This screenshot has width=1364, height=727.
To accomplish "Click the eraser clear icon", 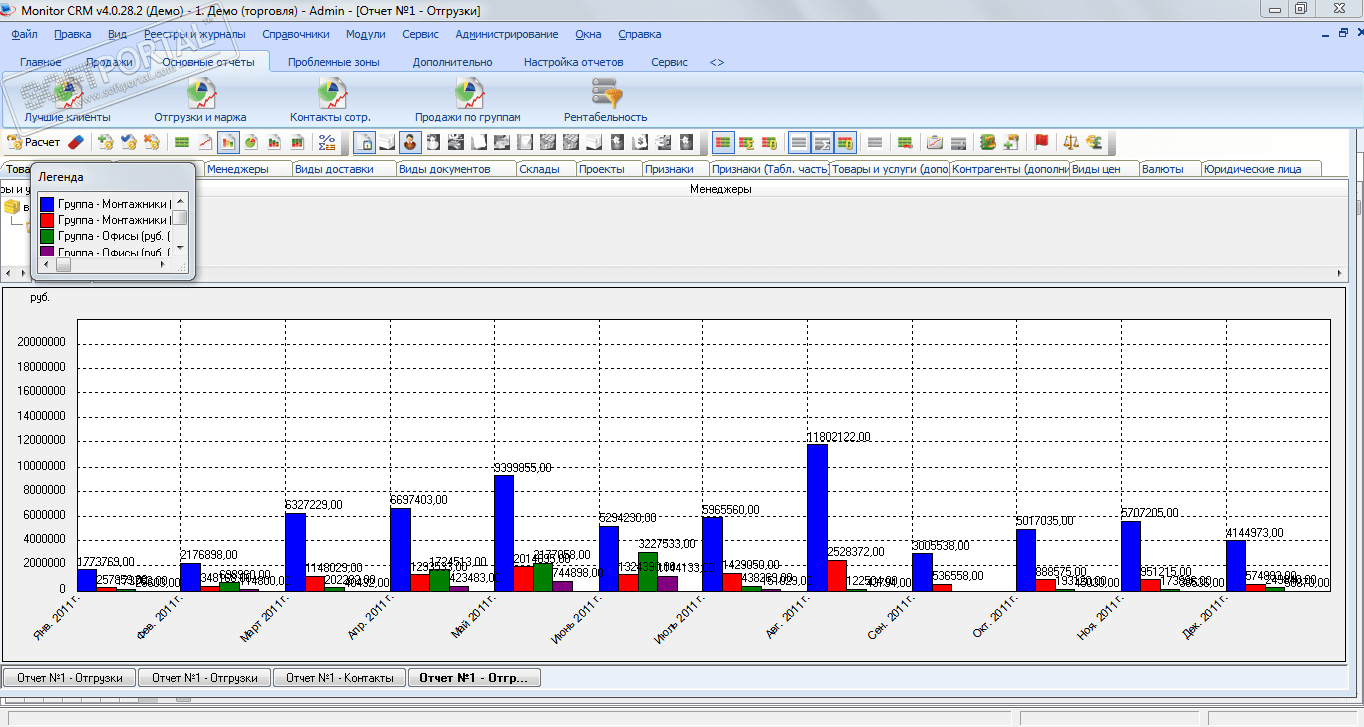I will (76, 142).
